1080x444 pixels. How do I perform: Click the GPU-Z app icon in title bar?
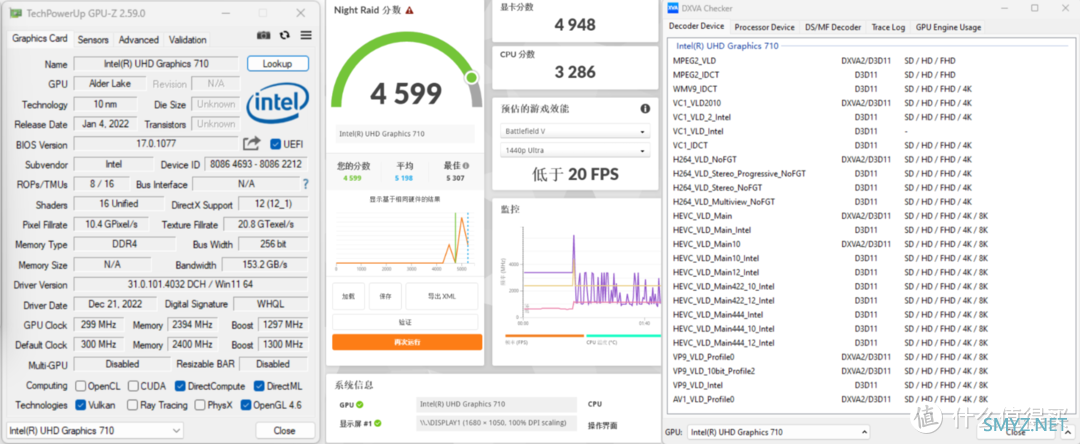tap(15, 14)
